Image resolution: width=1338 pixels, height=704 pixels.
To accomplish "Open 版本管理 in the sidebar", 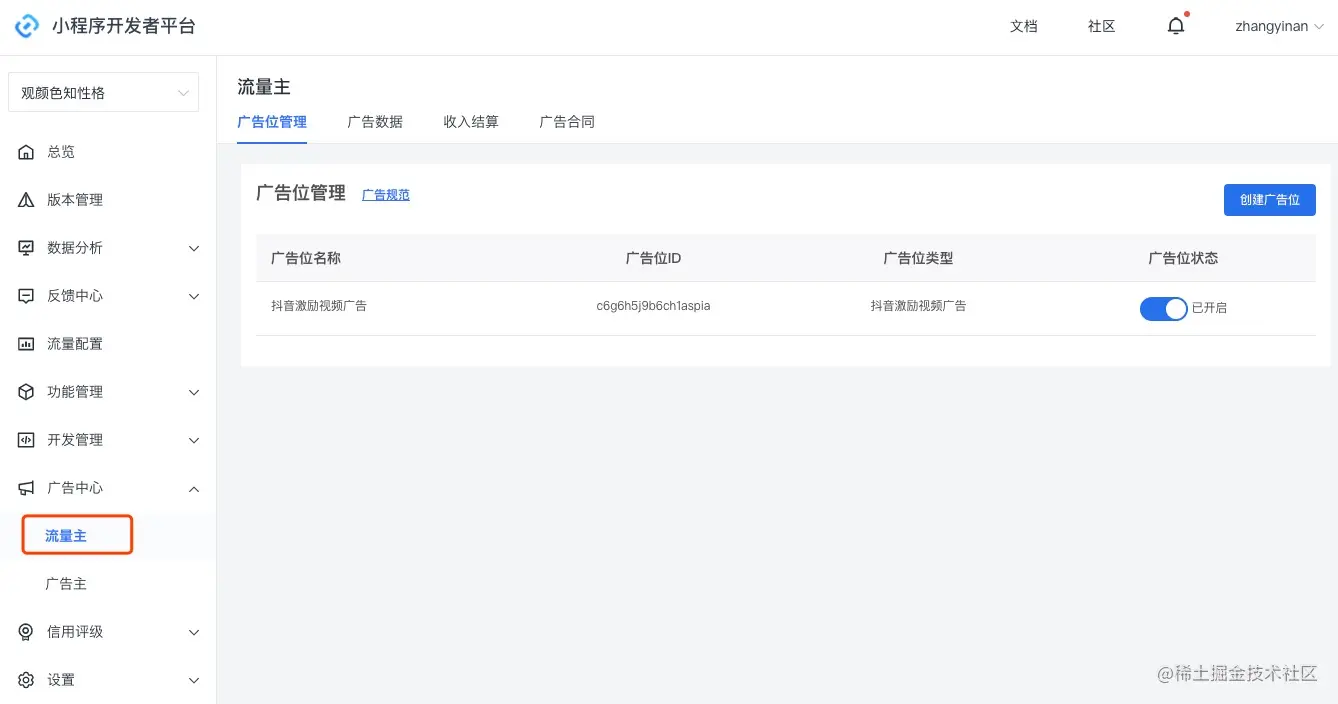I will [x=75, y=200].
